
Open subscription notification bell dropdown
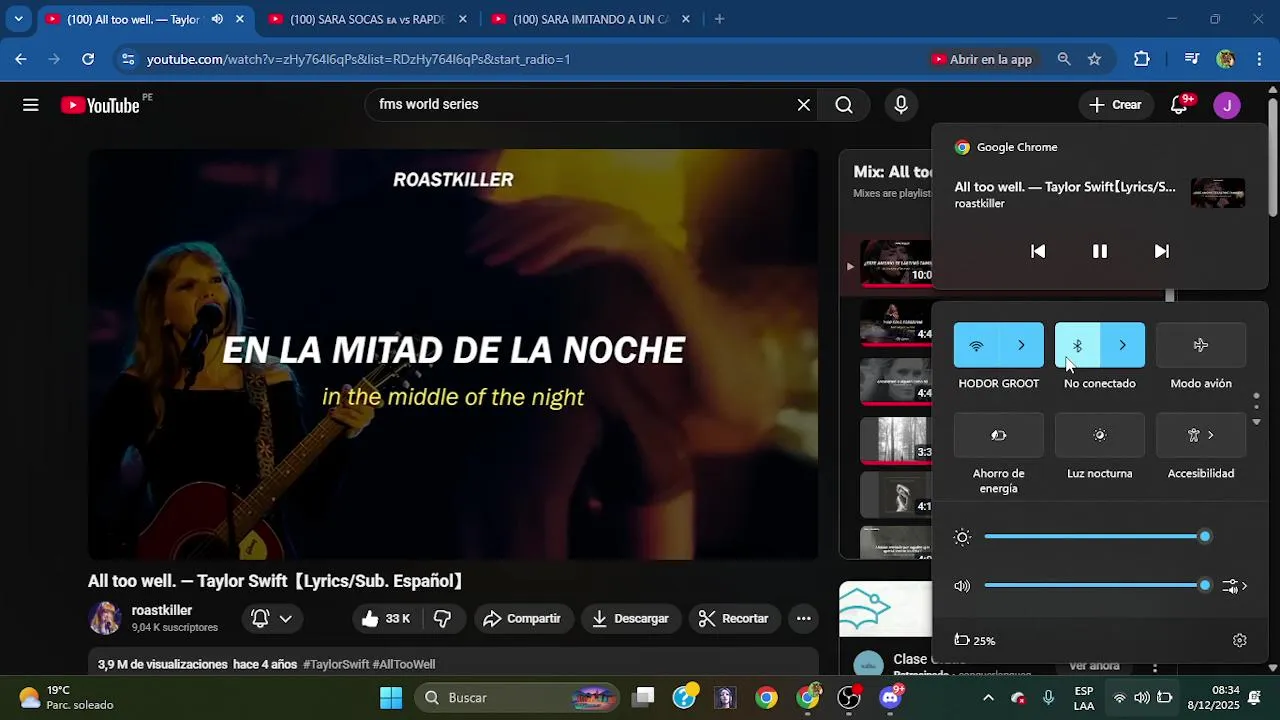coord(271,619)
